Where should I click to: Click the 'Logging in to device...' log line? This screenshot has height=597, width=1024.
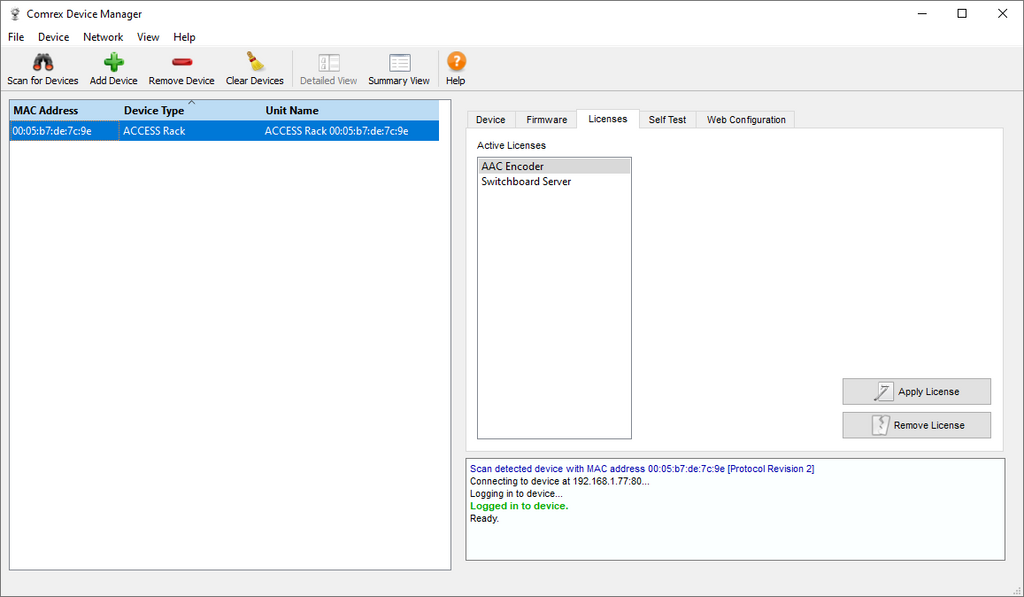pos(516,494)
